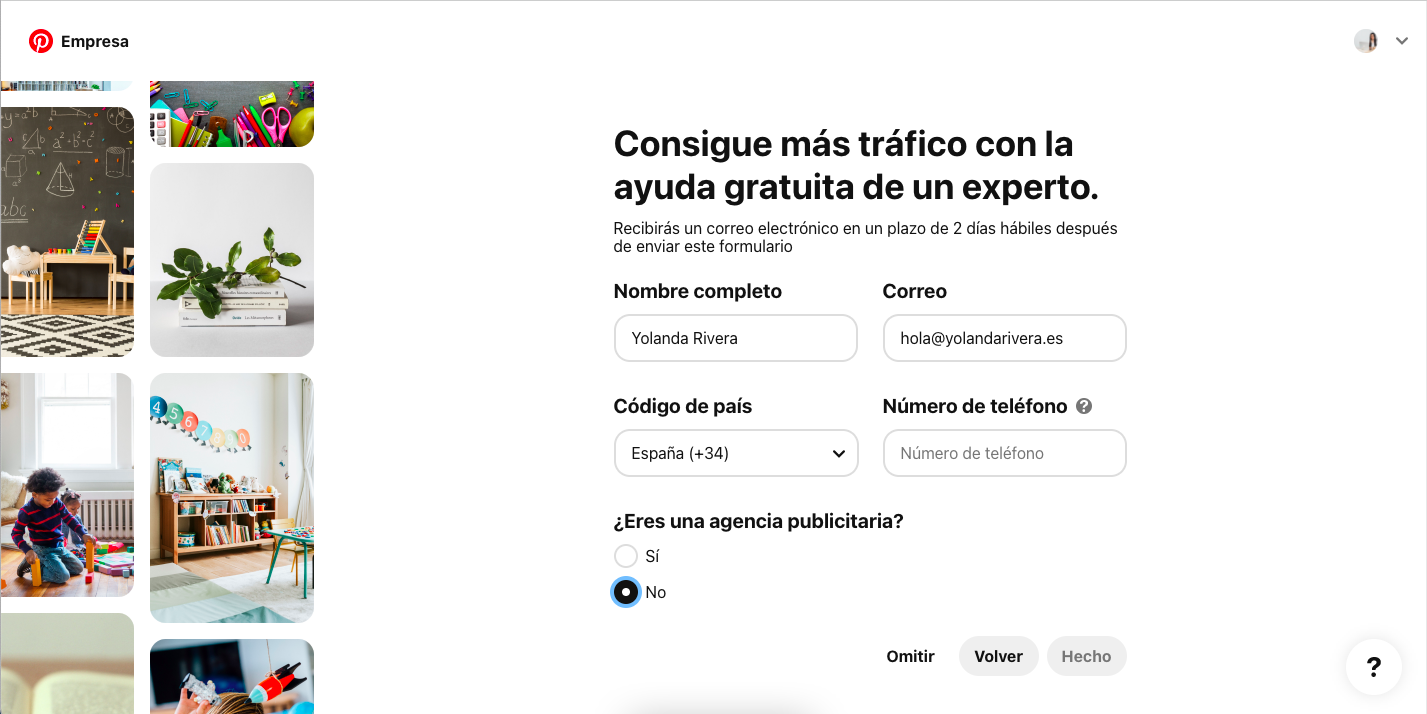Open the floating question mark support button

pyautogui.click(x=1373, y=667)
